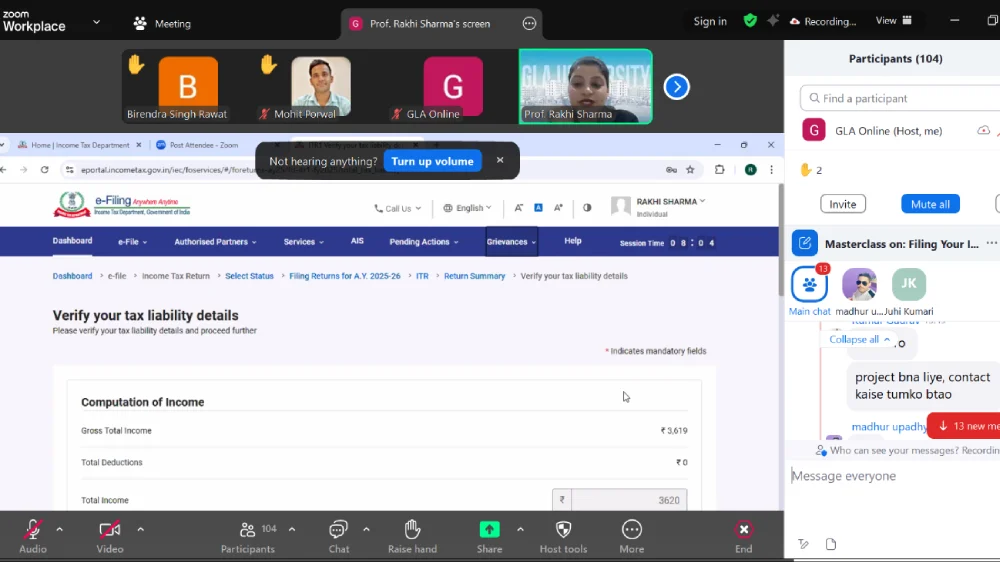Collapse all chat threads

pos(859,339)
